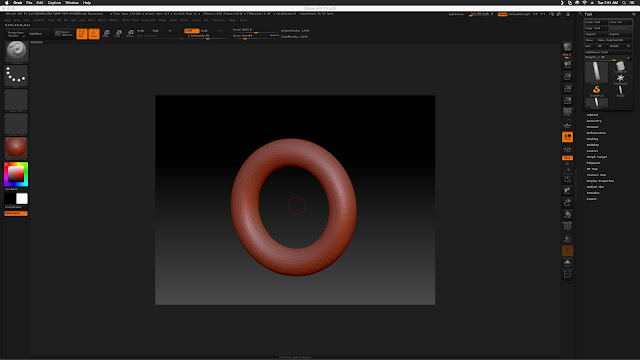Image resolution: width=640 pixels, height=360 pixels.
Task: Open the Standard brush thumbnail picker
Action: (16, 51)
